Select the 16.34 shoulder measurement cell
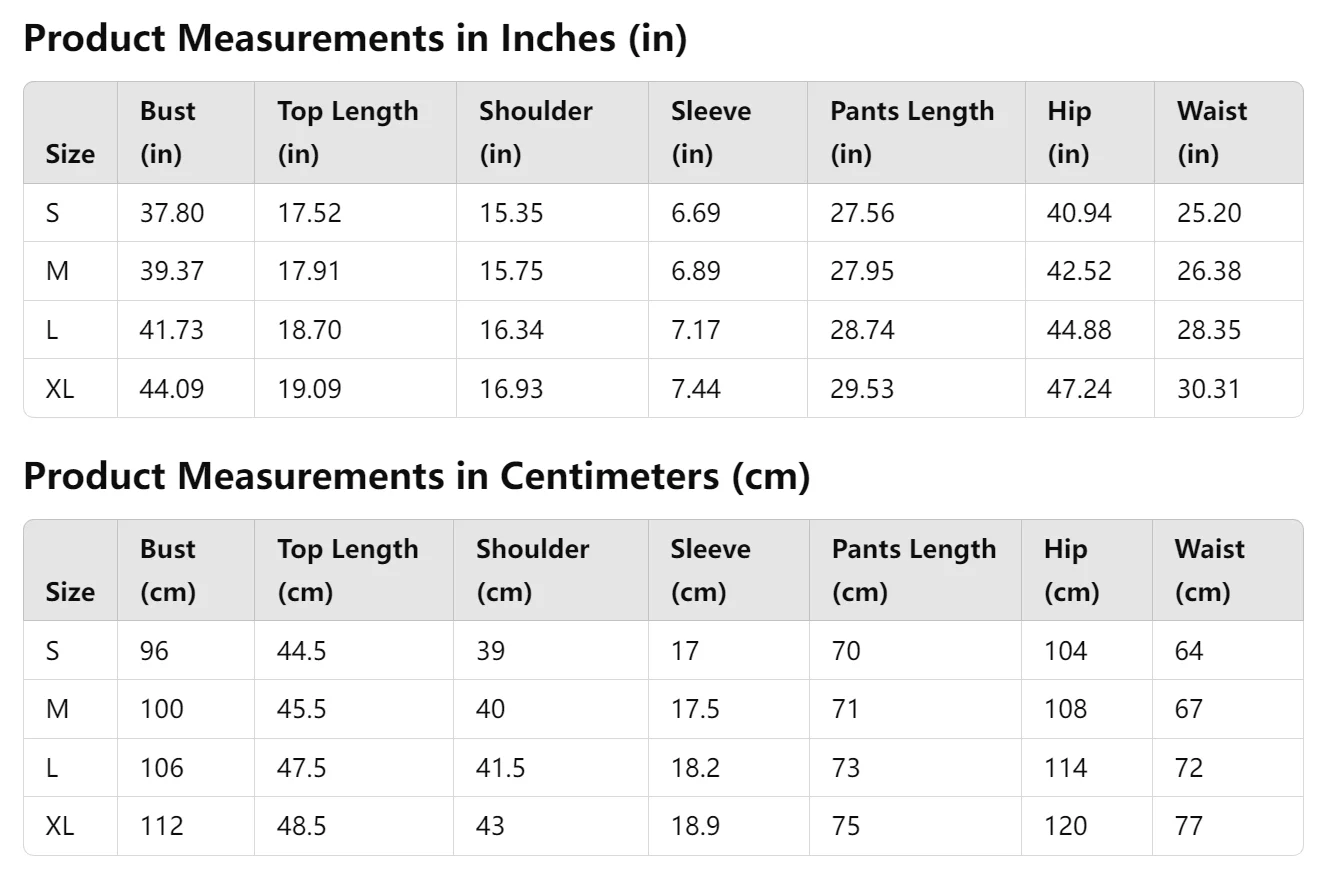The height and width of the screenshot is (874, 1324). [511, 330]
